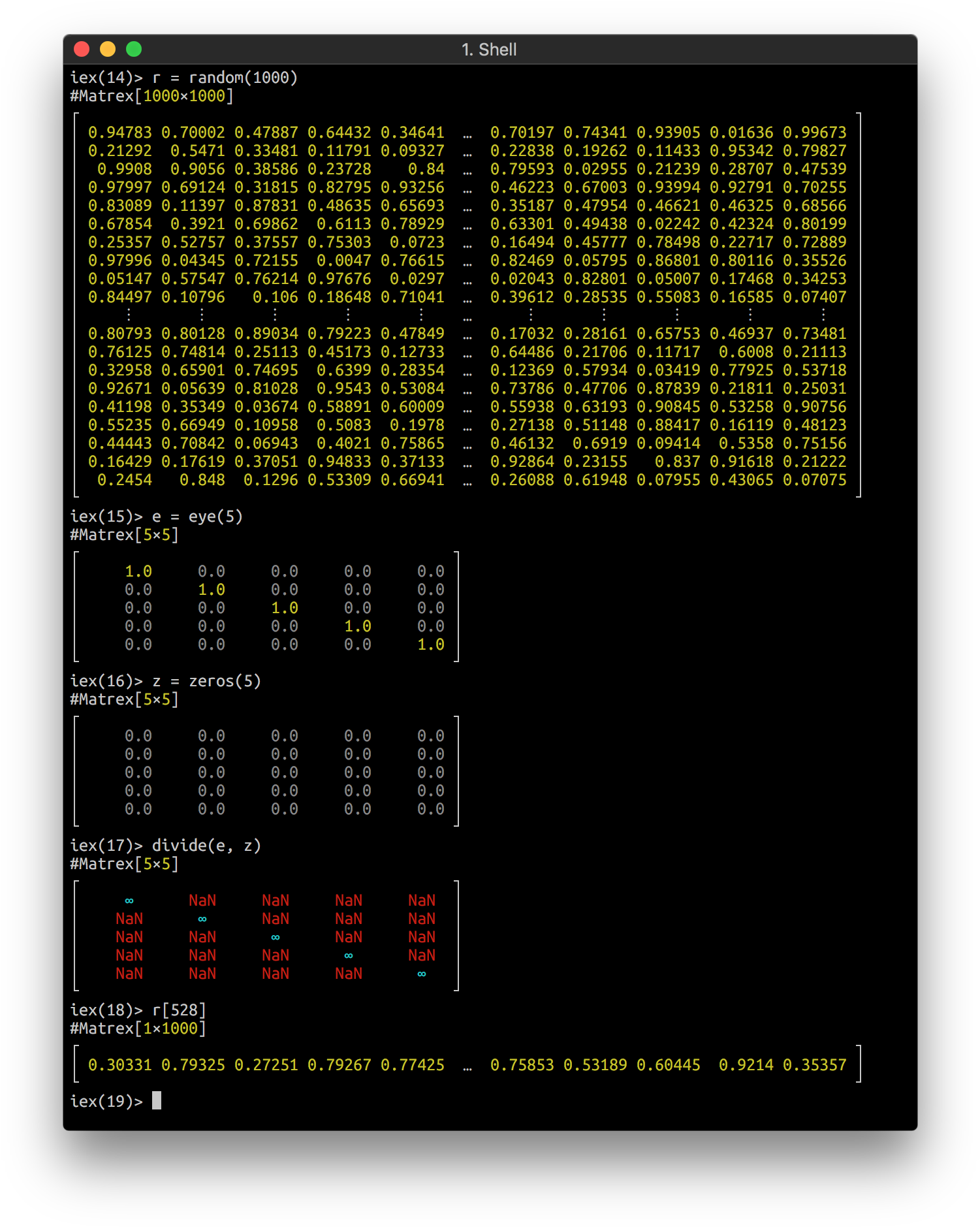Click the top-left cyan infinity symbol
This screenshot has height=1227, width=980.
pos(129,901)
